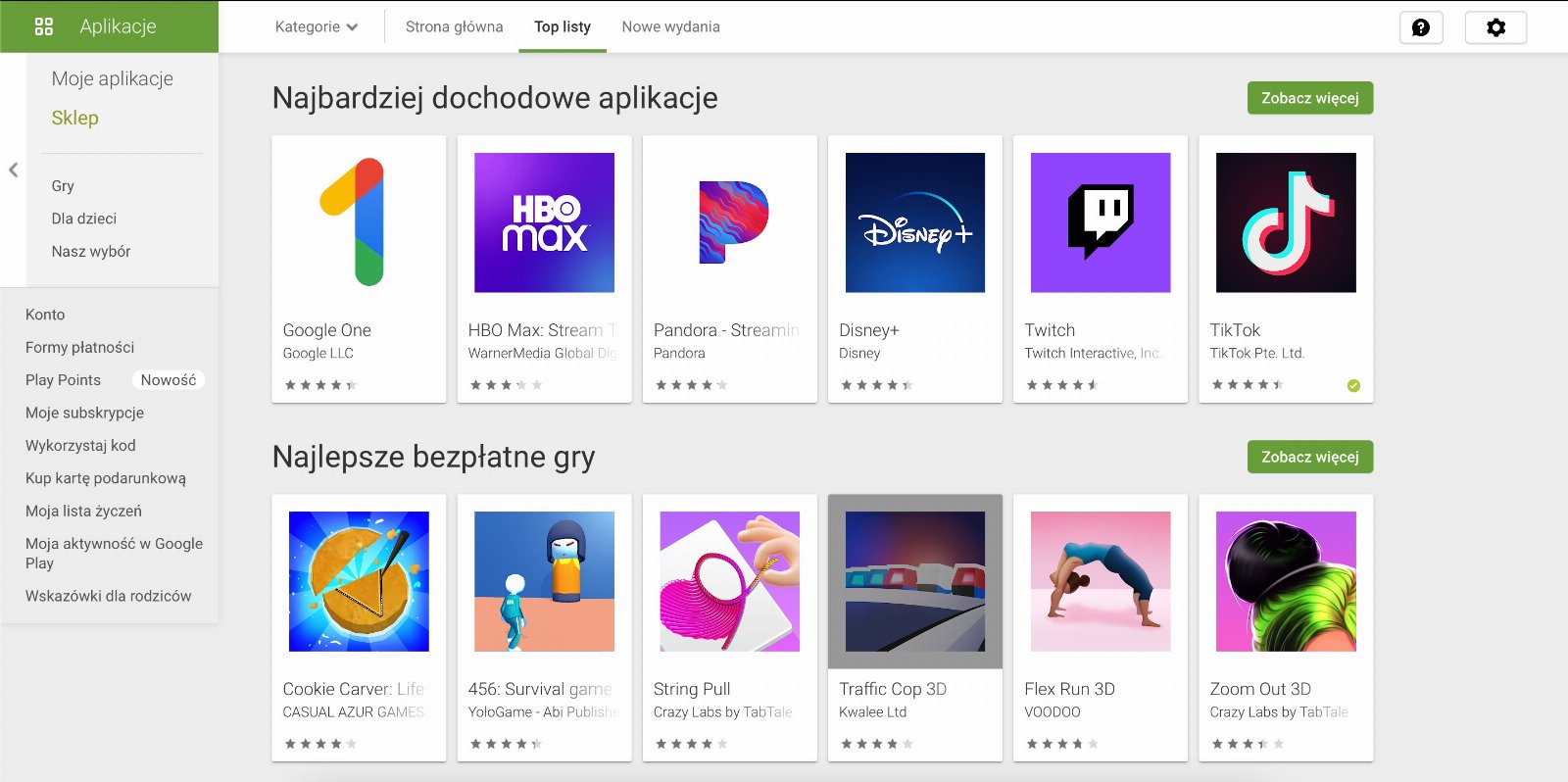The image size is (1568, 782).
Task: Click the CASUAL AZUR GAMES developer name
Action: tap(353, 712)
